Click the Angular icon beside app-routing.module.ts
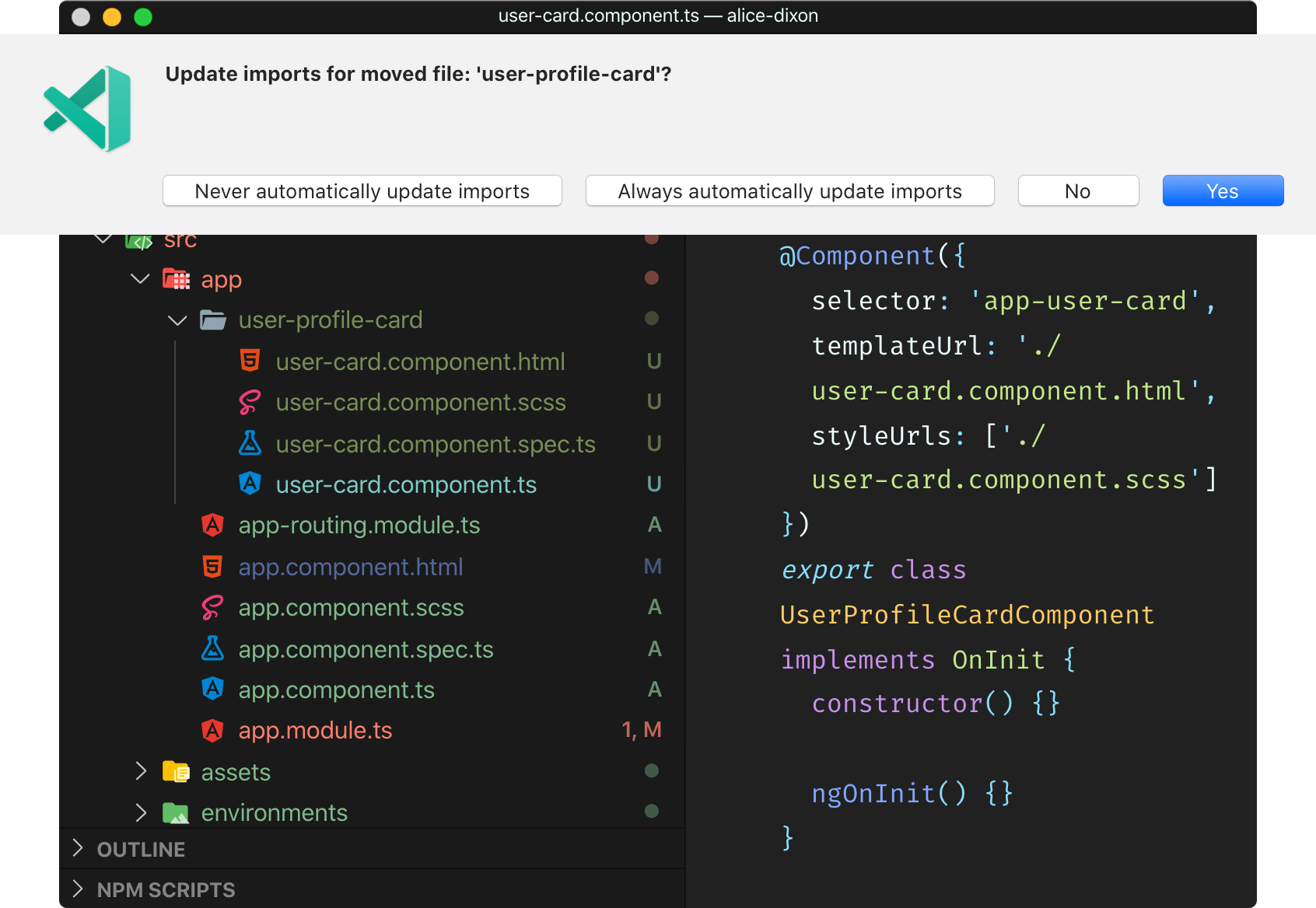1316x908 pixels. point(212,525)
